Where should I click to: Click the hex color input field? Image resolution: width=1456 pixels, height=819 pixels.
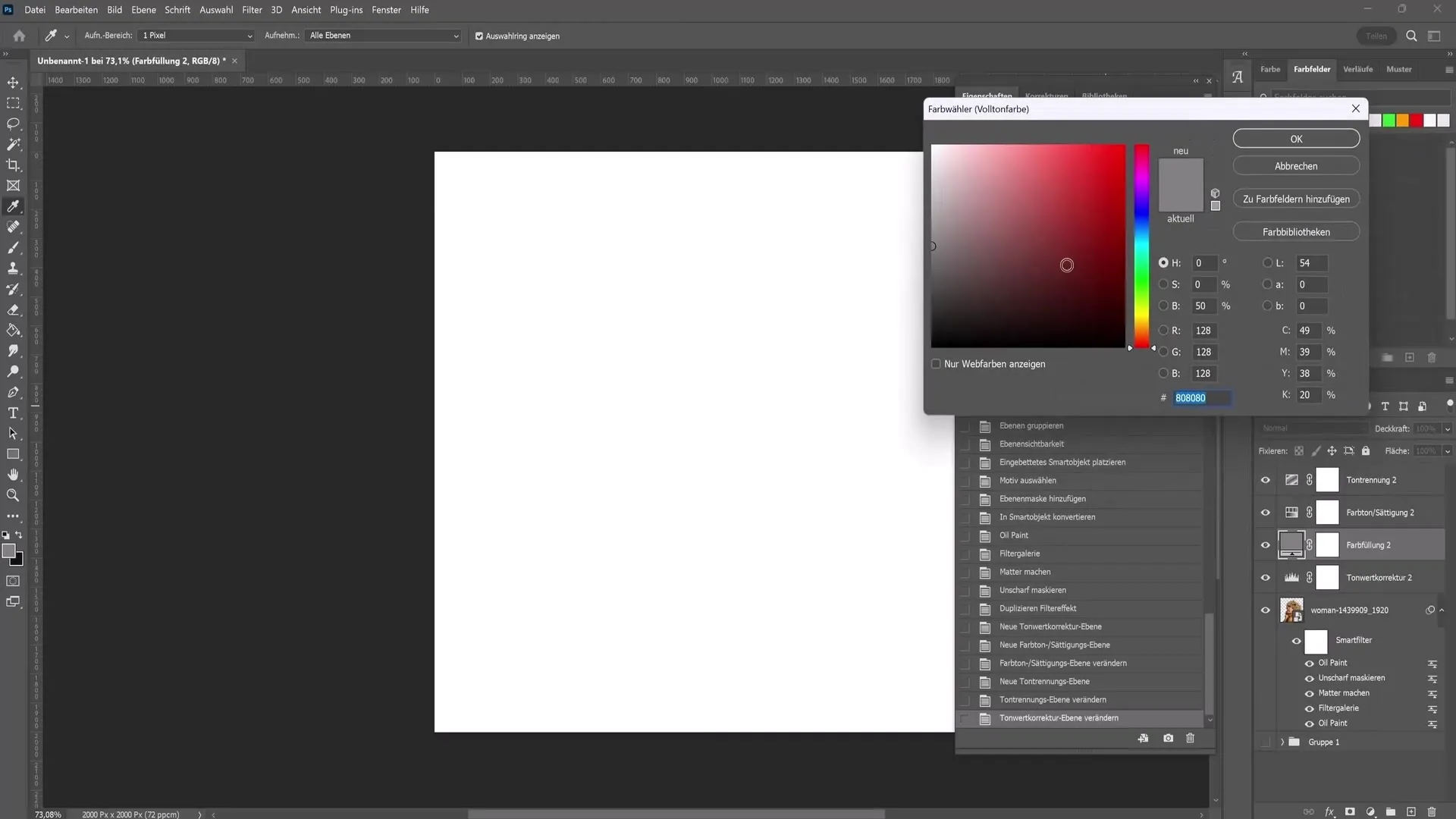1202,398
